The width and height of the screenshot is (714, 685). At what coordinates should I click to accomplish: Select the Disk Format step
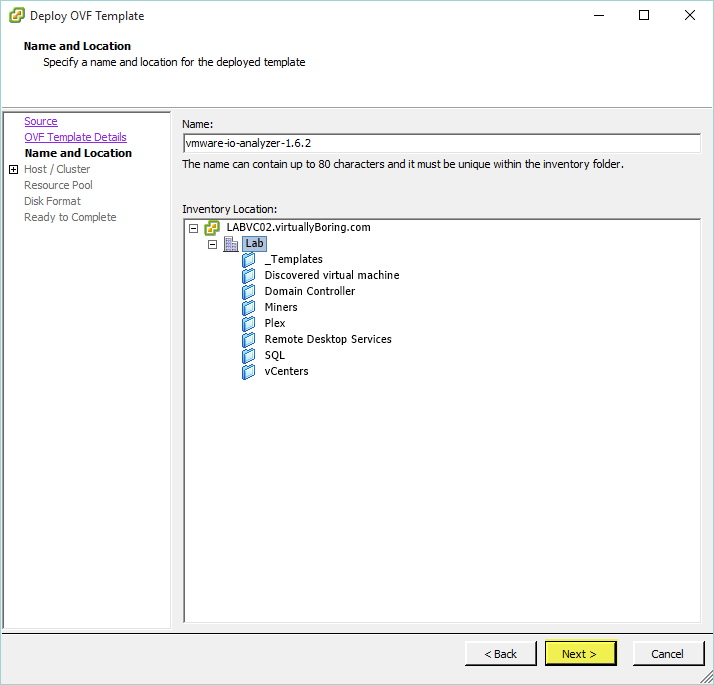(52, 201)
